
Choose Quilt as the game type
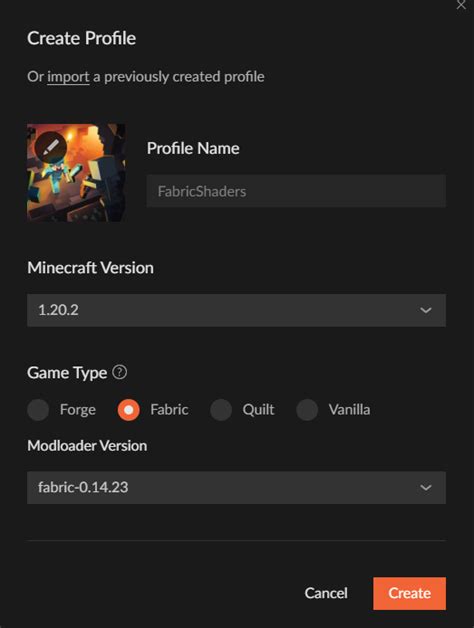[x=221, y=410]
